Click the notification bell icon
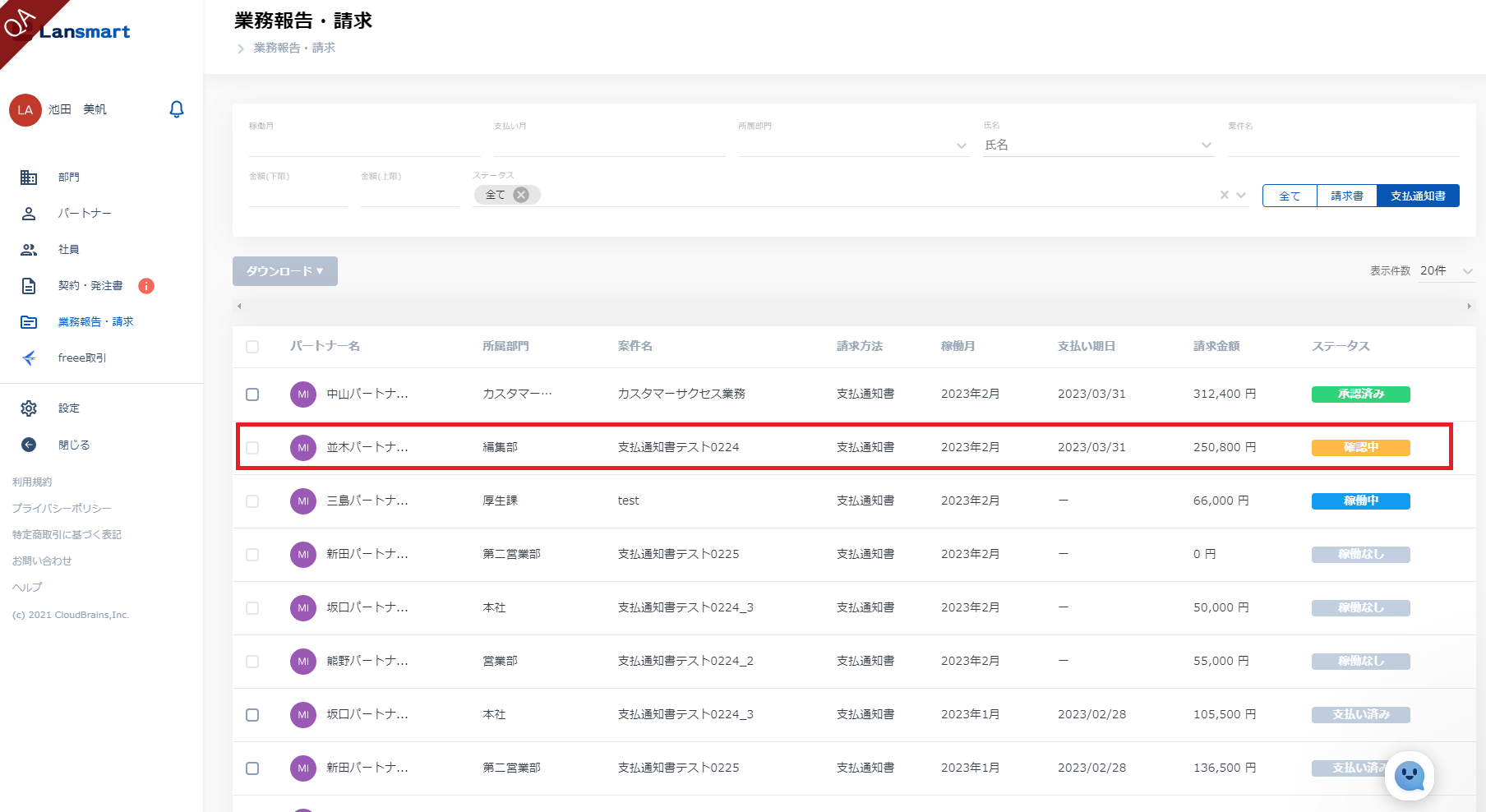 [x=176, y=109]
